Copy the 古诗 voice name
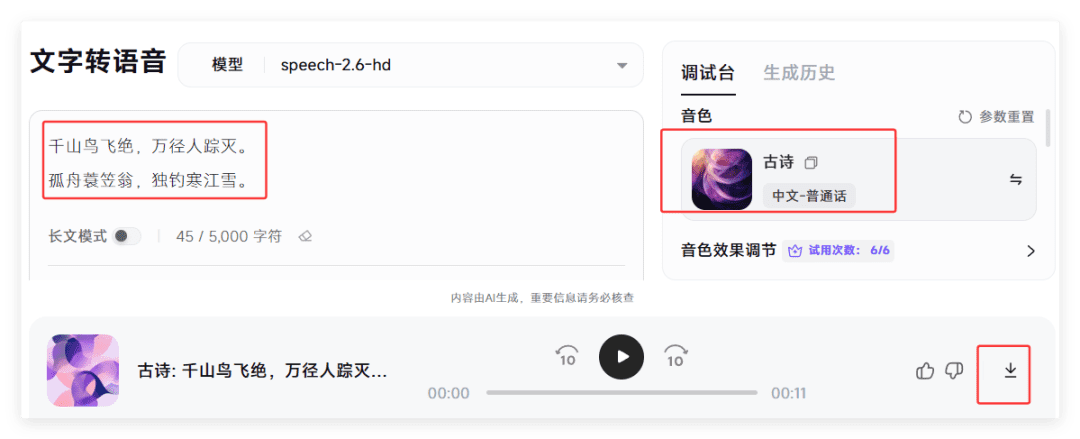This screenshot has height=439, width=1080. (x=811, y=163)
